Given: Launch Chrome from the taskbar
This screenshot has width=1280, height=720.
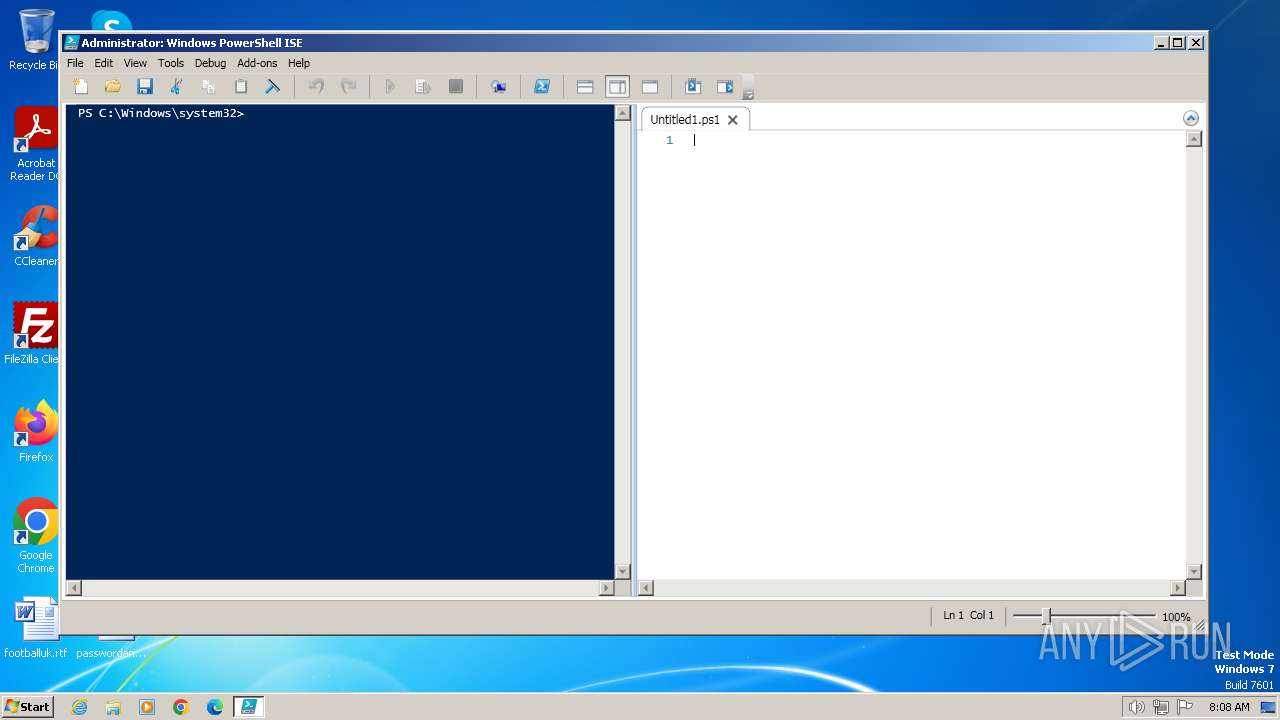Looking at the screenshot, I should click(181, 707).
